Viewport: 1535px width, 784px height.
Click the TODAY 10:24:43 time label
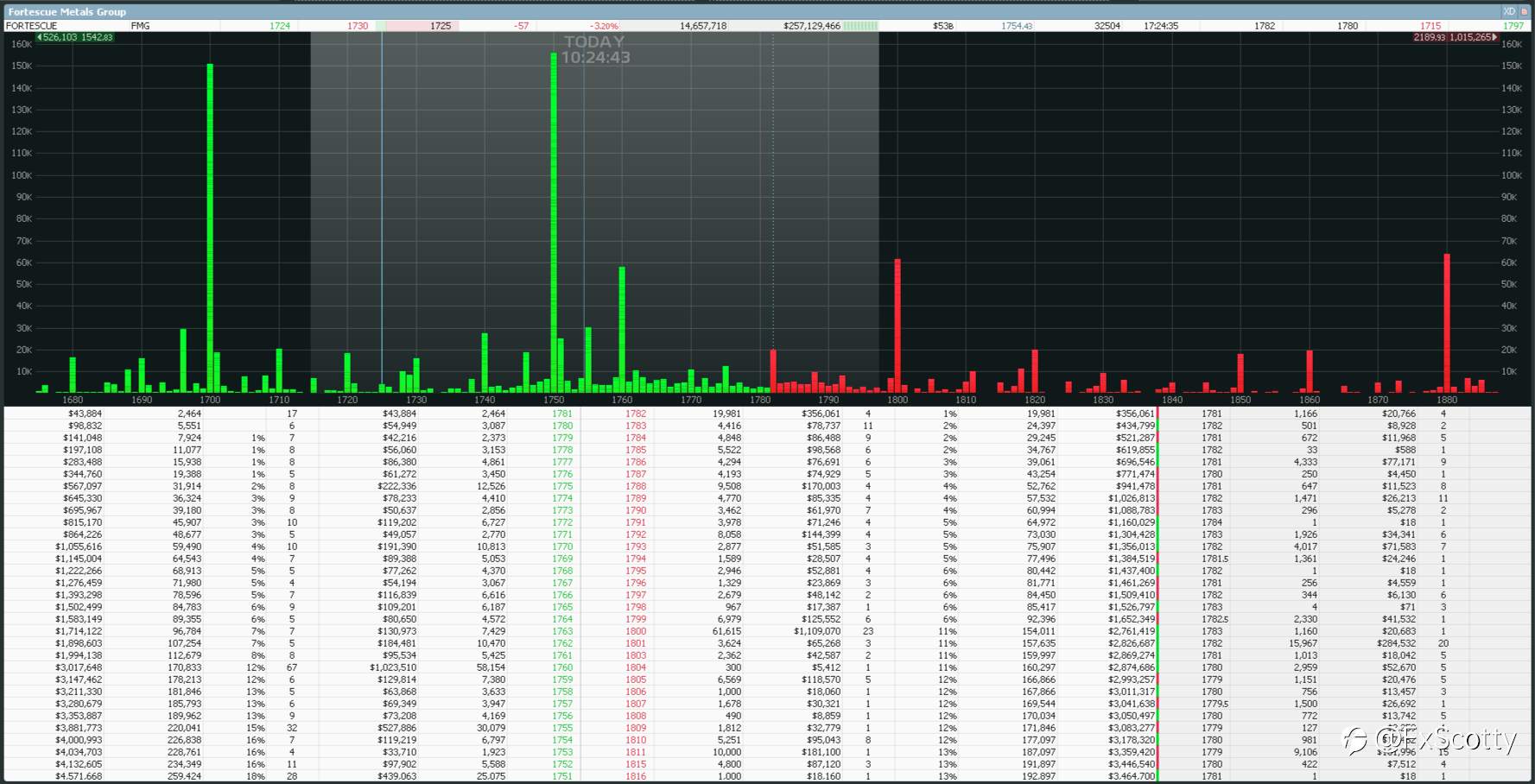595,49
